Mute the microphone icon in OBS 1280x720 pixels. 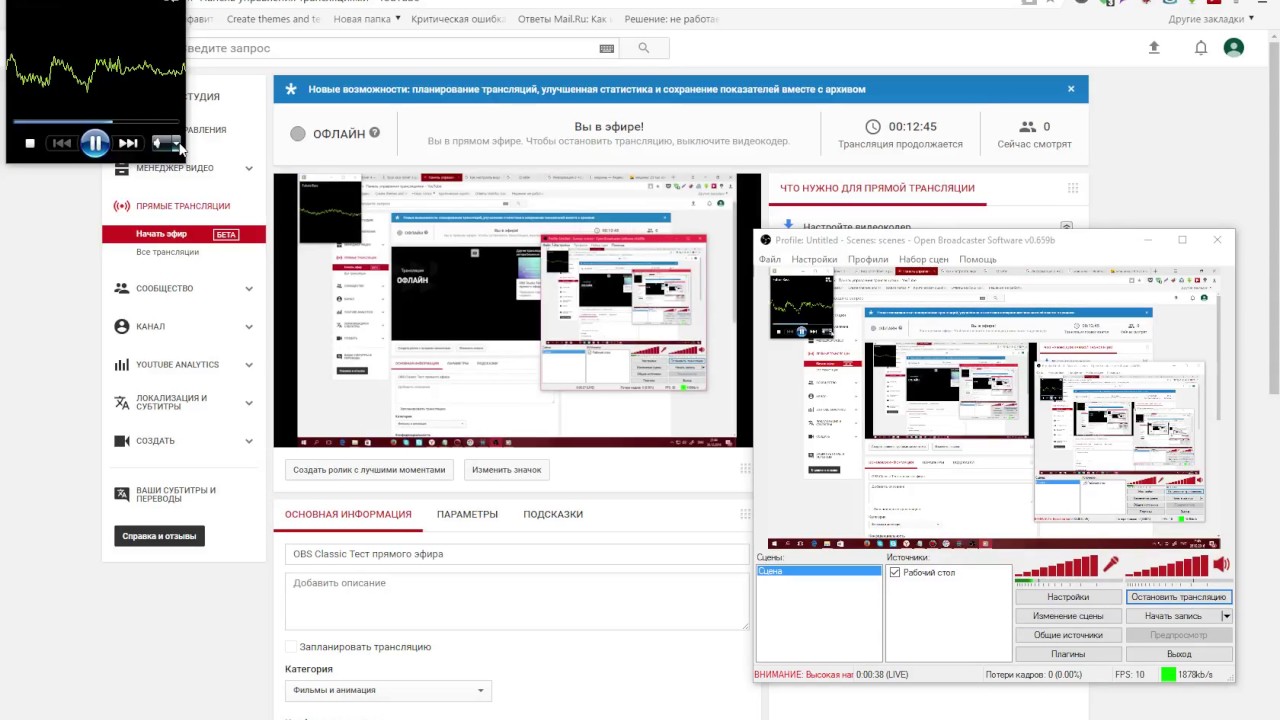click(x=1111, y=565)
